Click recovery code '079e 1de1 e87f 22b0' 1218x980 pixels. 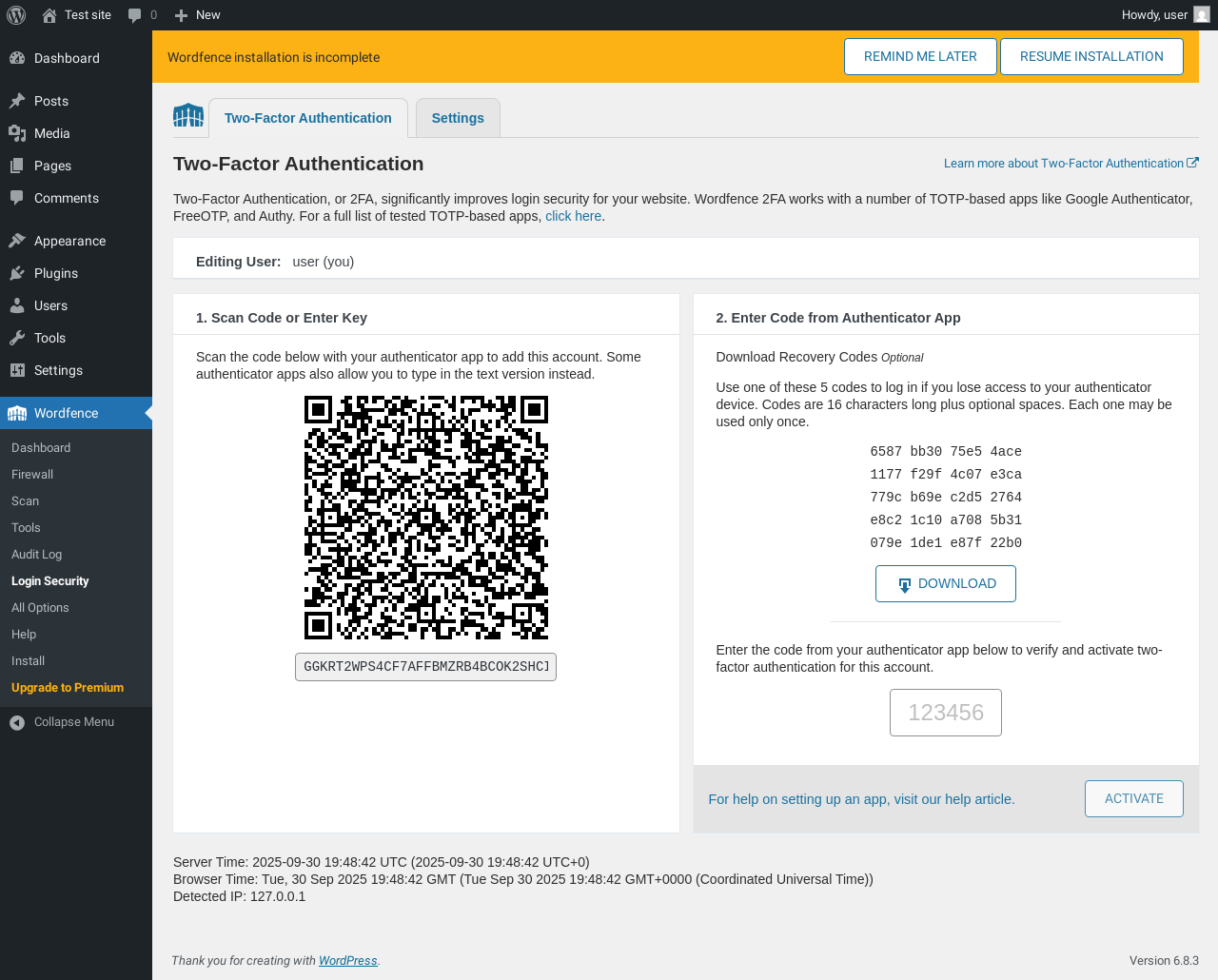pos(946,543)
